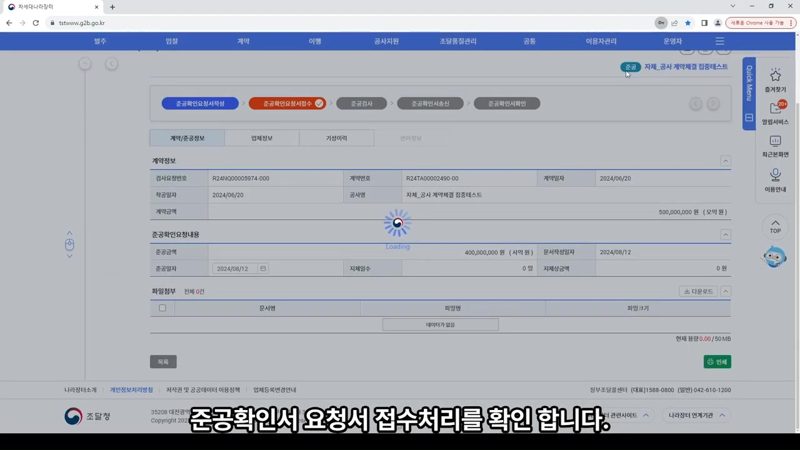
Task: Click the Quick Menu collapse icon
Action: coord(749,118)
